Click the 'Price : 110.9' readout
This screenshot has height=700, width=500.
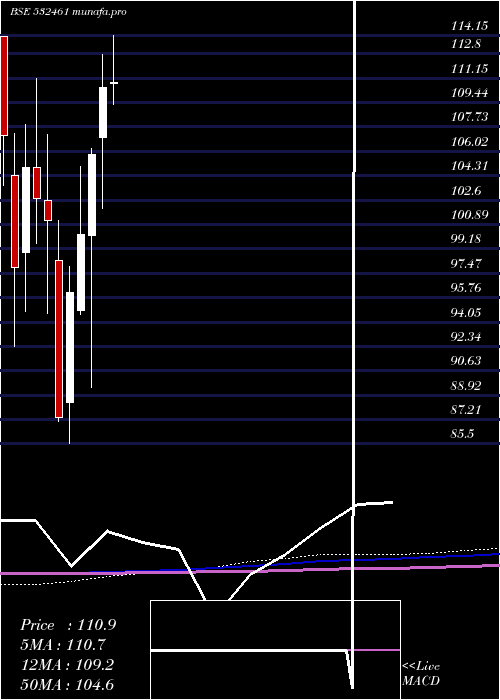(x=68, y=625)
